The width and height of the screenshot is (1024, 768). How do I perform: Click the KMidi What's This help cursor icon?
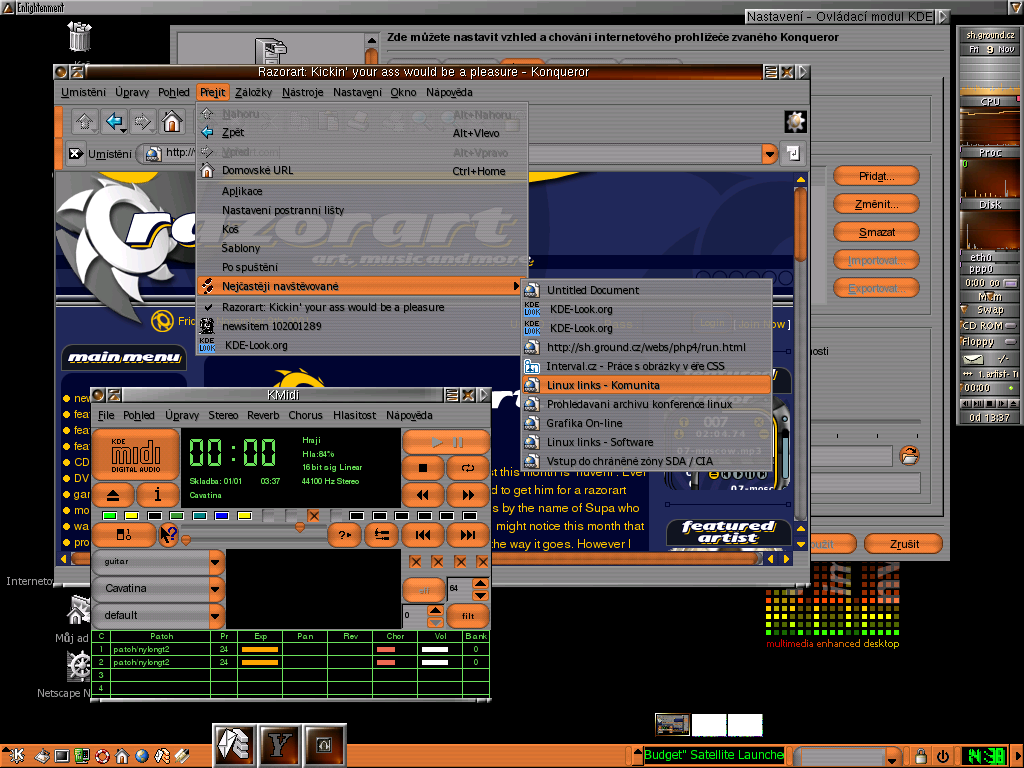tap(168, 535)
